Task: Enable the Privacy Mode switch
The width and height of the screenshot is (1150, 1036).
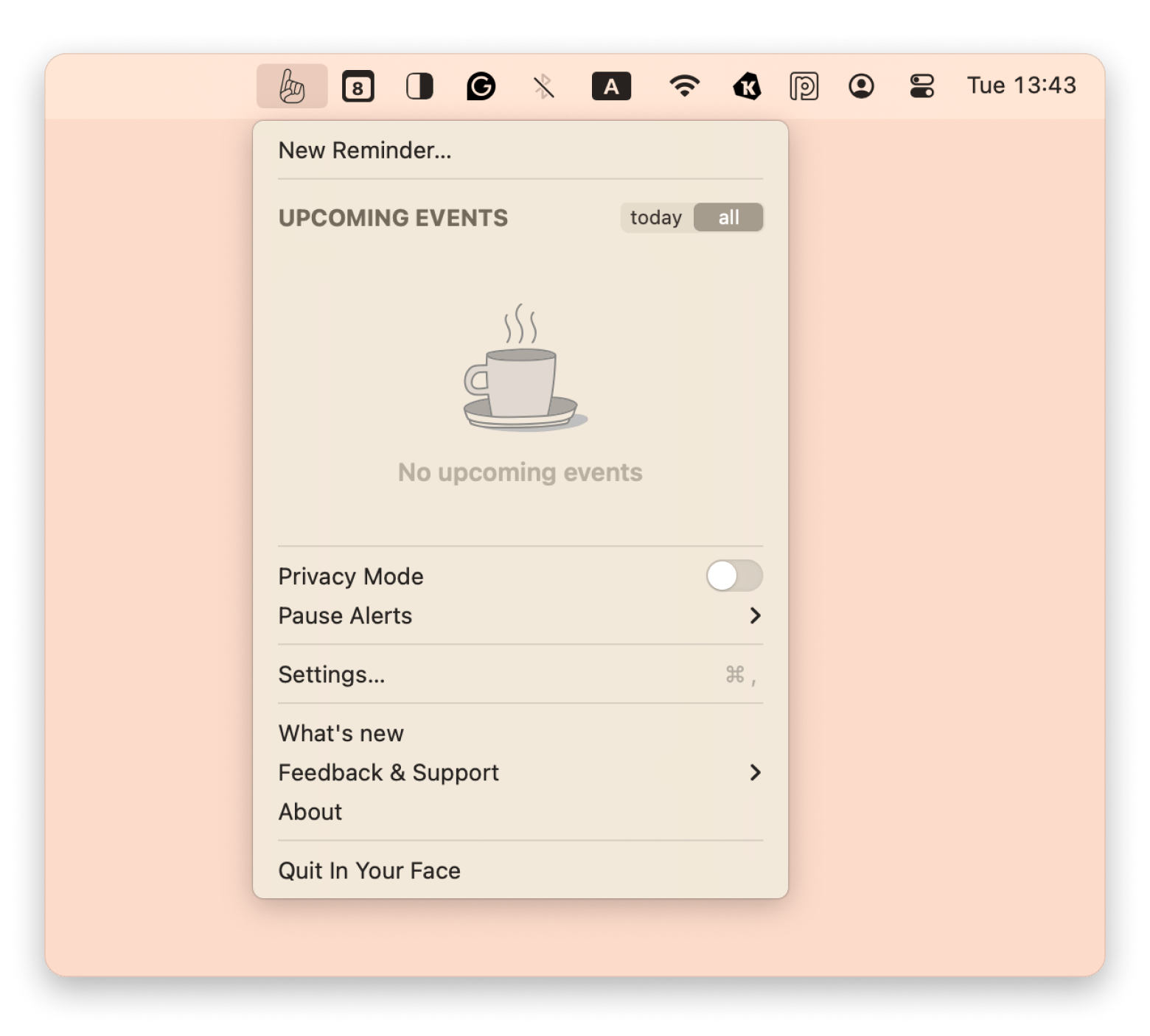Action: [x=733, y=575]
